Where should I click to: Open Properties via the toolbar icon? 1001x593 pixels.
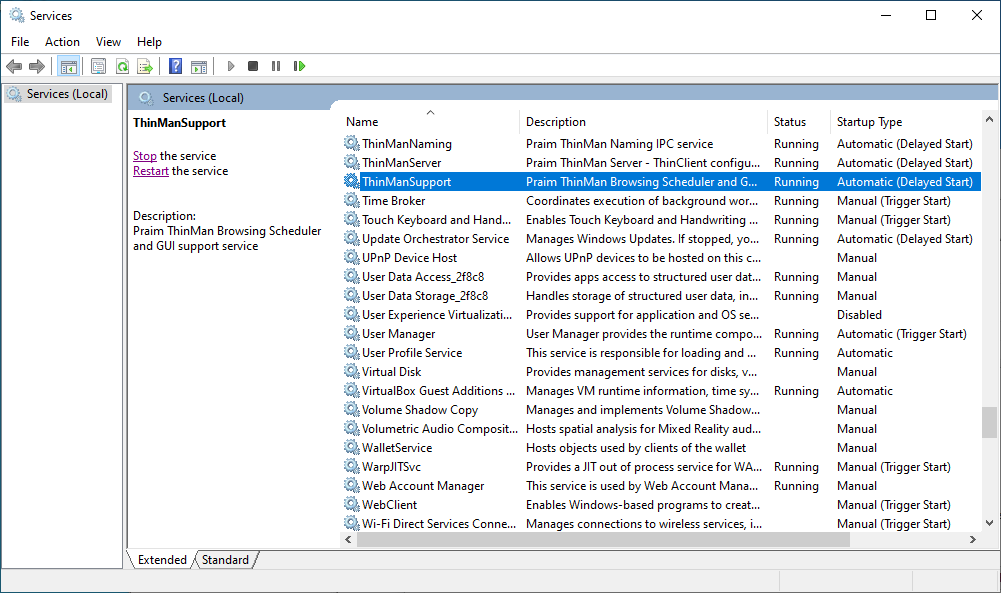98,66
